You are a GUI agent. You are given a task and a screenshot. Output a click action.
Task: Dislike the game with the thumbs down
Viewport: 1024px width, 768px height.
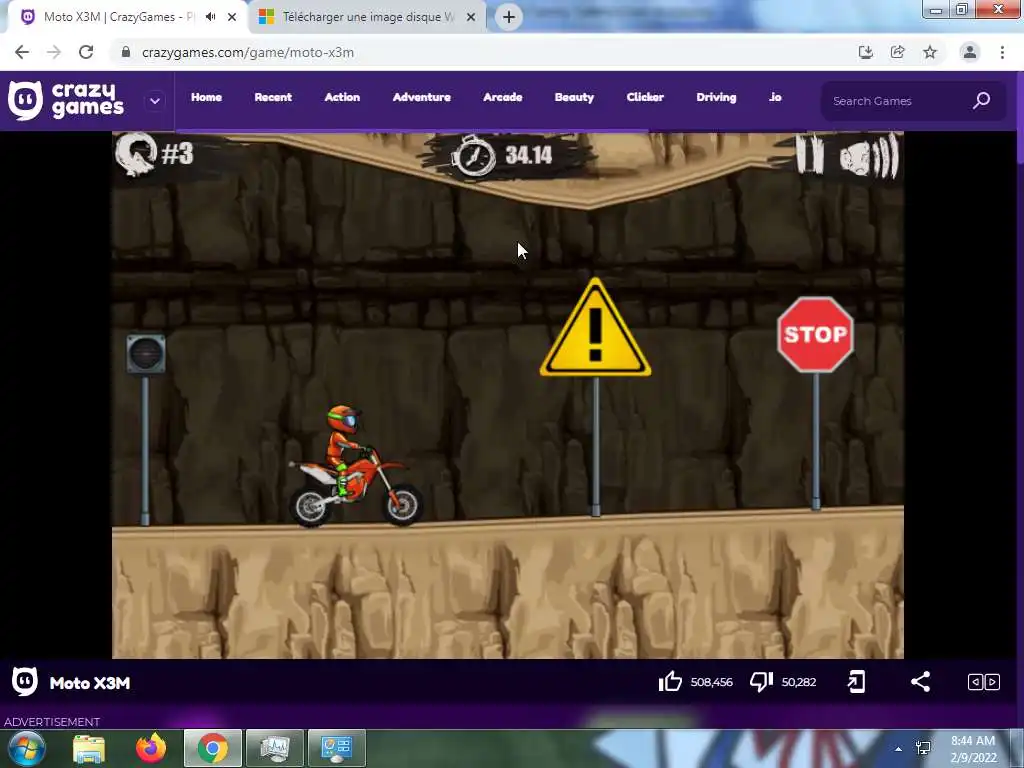(x=761, y=682)
